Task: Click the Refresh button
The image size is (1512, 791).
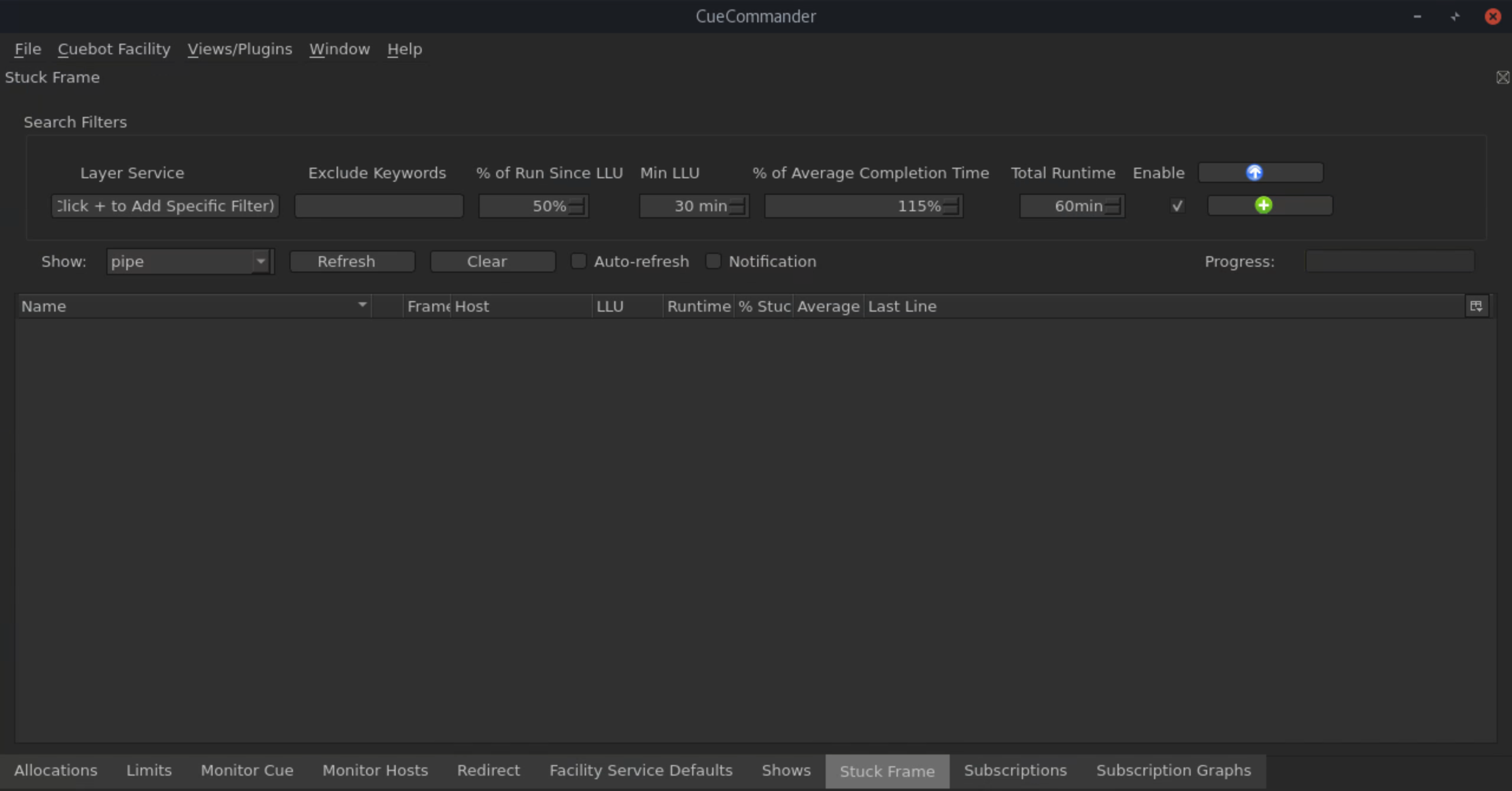Action: [353, 262]
